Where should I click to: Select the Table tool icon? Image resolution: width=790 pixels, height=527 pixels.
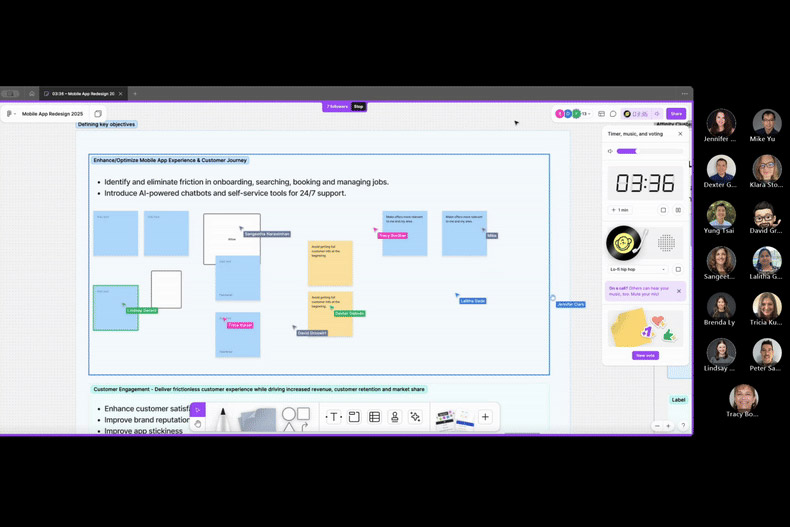tap(374, 417)
